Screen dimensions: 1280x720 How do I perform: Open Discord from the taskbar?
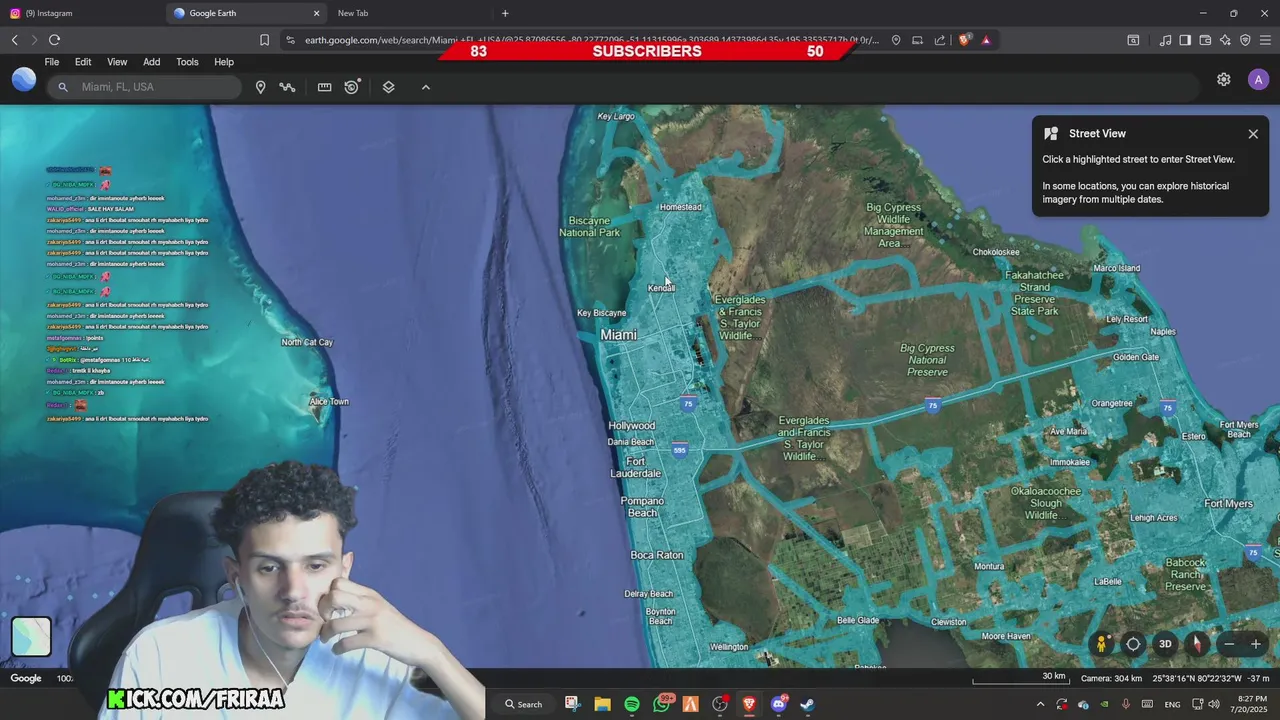(x=778, y=704)
